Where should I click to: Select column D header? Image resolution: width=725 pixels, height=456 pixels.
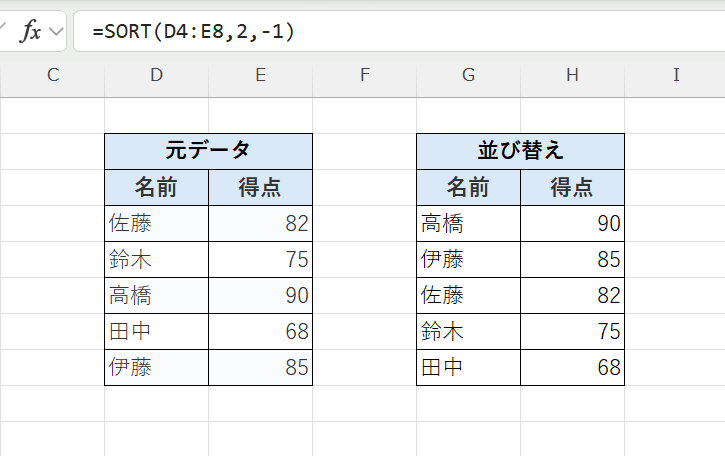pos(156,74)
